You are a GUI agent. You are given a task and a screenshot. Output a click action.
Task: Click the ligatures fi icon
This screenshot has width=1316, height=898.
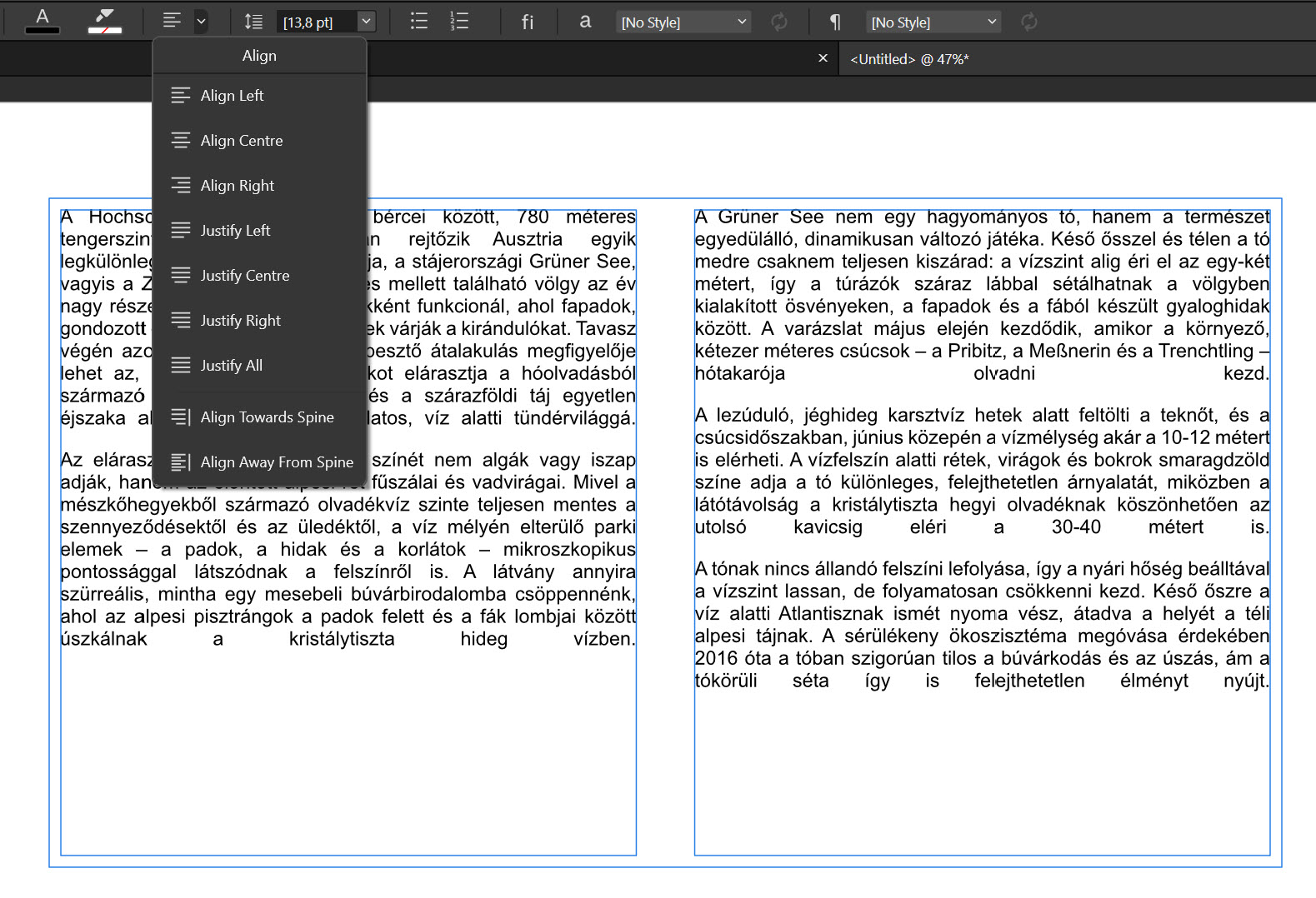pyautogui.click(x=528, y=22)
